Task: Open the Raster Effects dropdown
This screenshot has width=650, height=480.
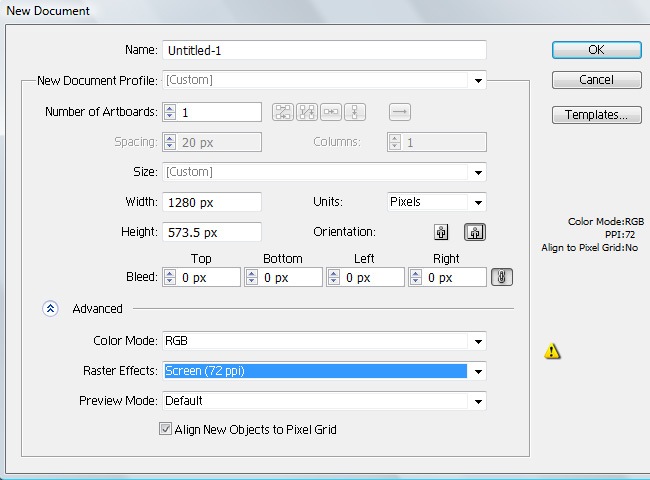Action: point(478,372)
